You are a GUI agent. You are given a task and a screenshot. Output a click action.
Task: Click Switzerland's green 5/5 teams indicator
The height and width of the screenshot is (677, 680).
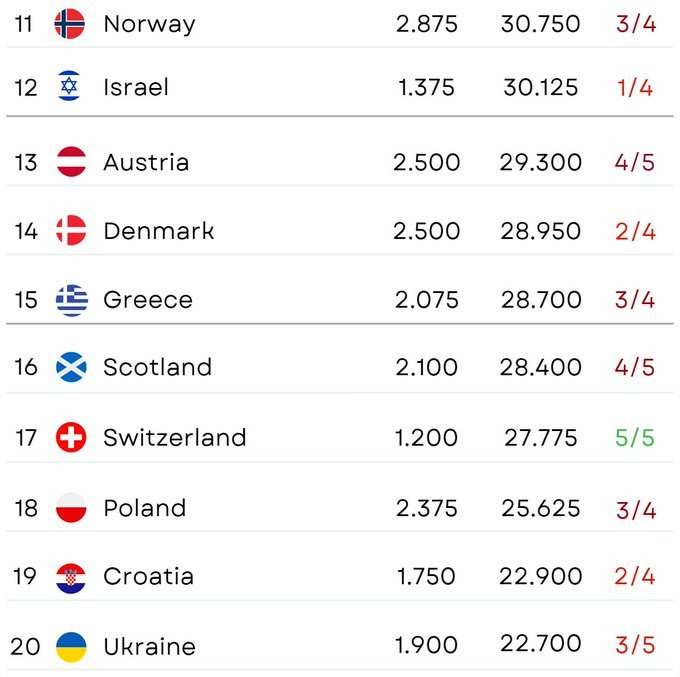click(634, 437)
